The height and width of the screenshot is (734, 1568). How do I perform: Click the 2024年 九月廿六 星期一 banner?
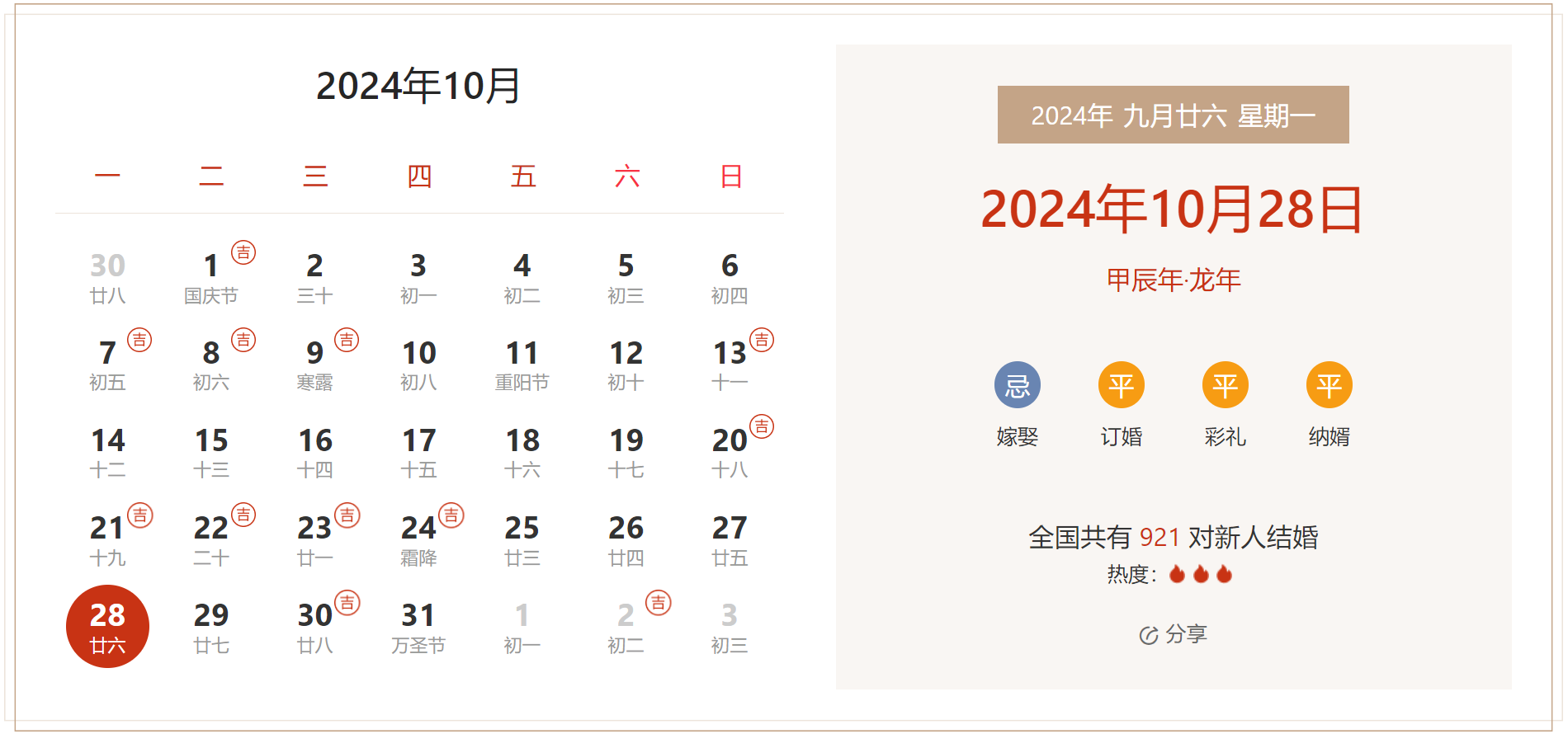(1174, 115)
